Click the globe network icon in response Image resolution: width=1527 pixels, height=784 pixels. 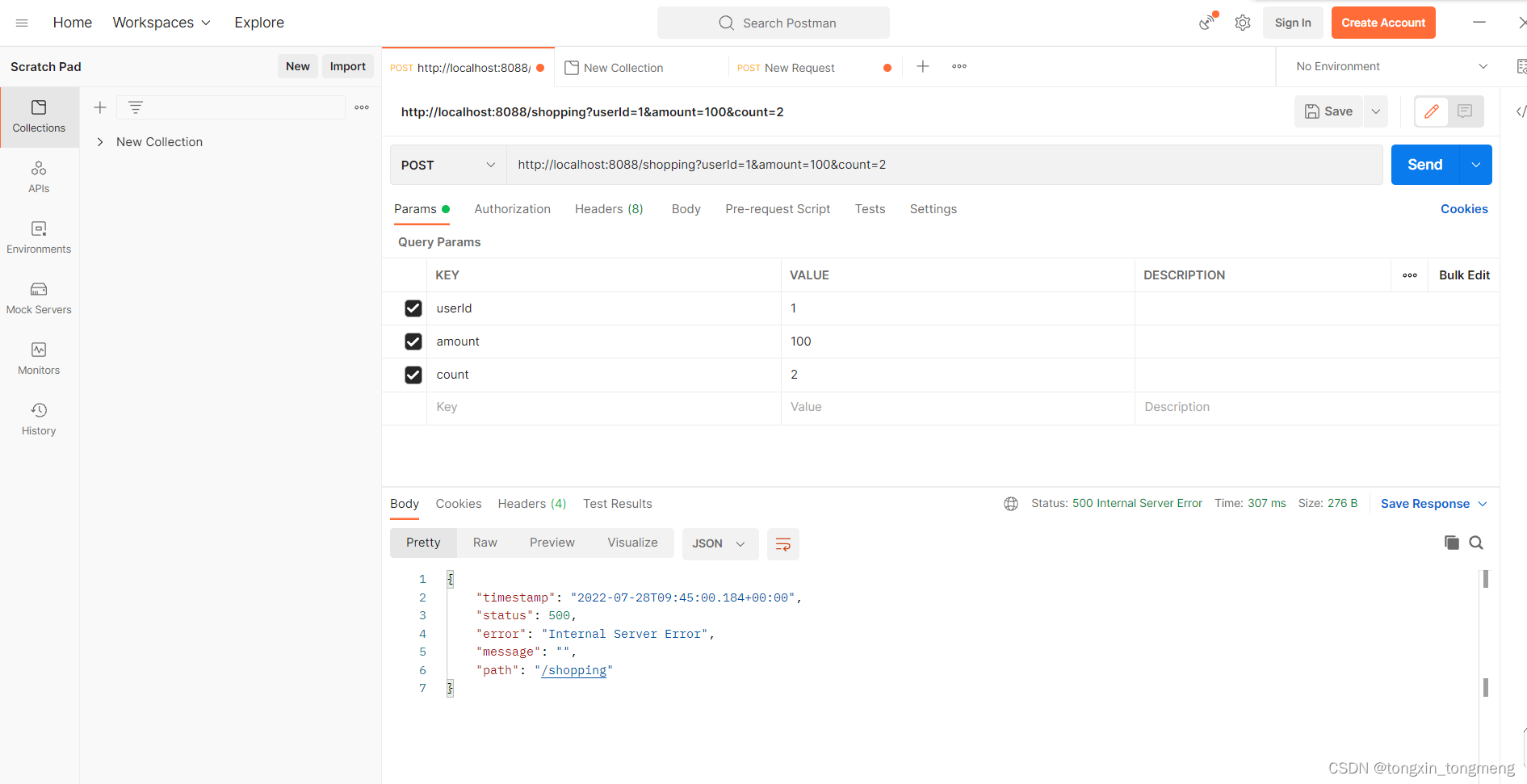click(1011, 504)
